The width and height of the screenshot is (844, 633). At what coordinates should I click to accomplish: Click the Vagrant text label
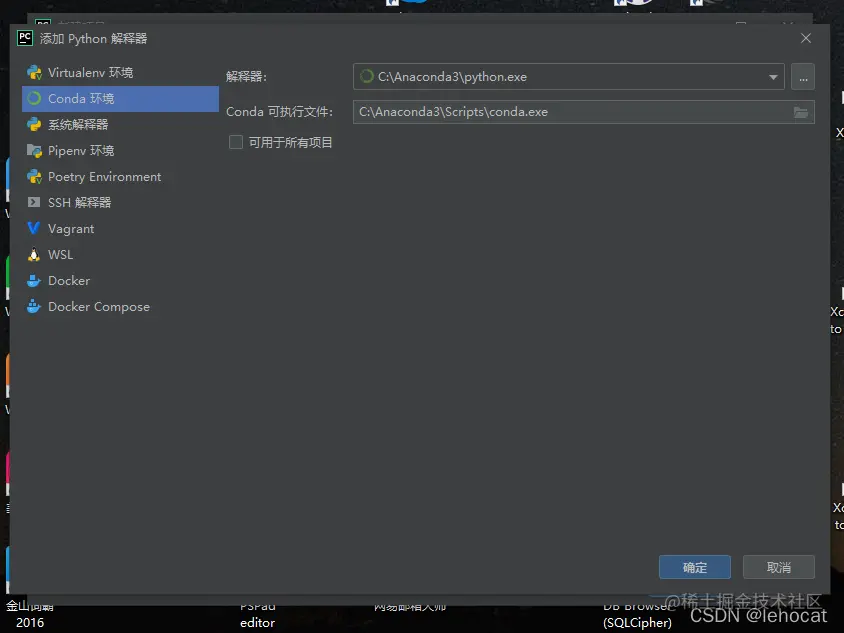71,229
